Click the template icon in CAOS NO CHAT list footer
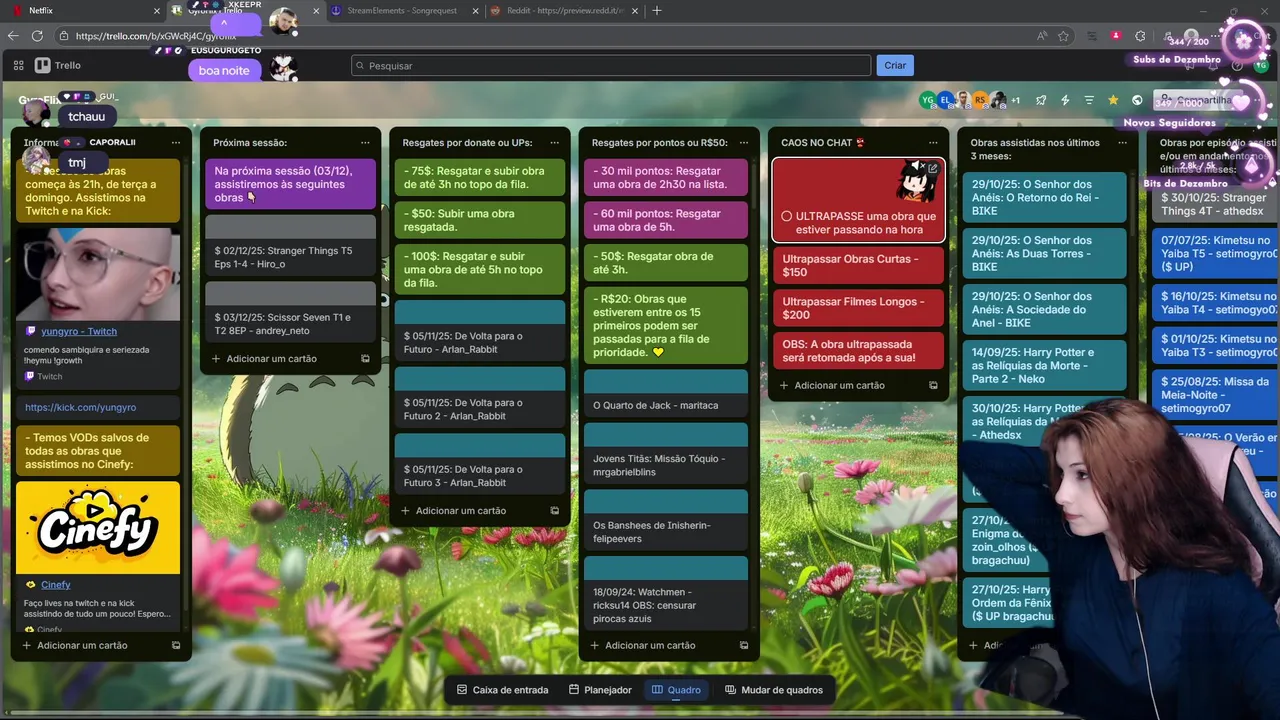 tap(933, 386)
